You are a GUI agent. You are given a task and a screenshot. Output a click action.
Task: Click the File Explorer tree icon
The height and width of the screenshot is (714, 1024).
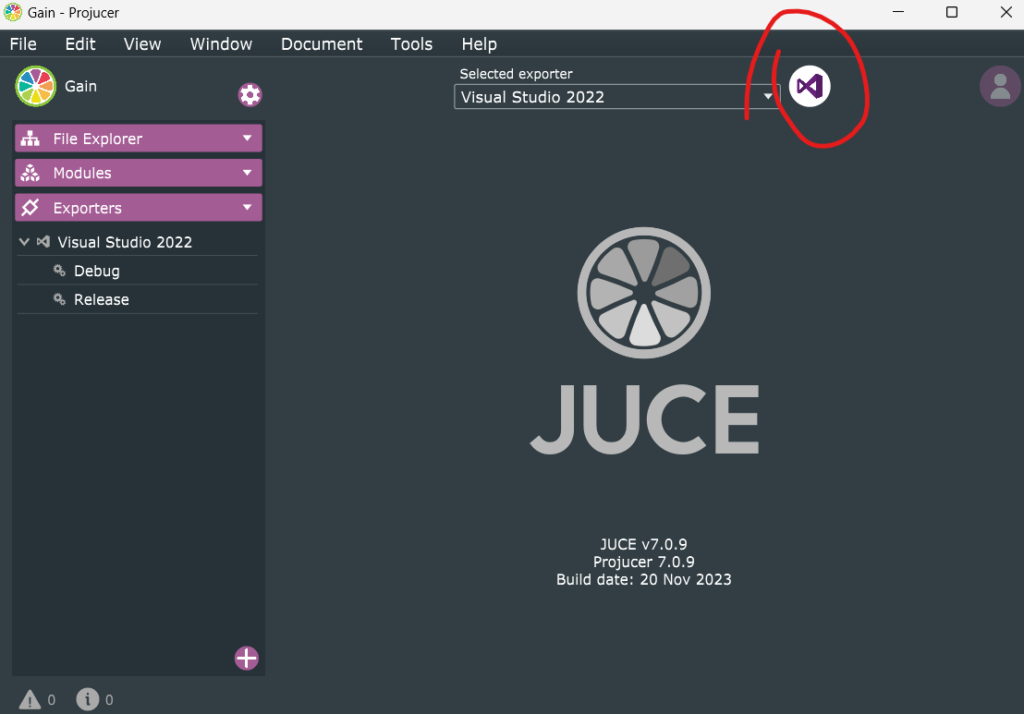pyautogui.click(x=30, y=138)
